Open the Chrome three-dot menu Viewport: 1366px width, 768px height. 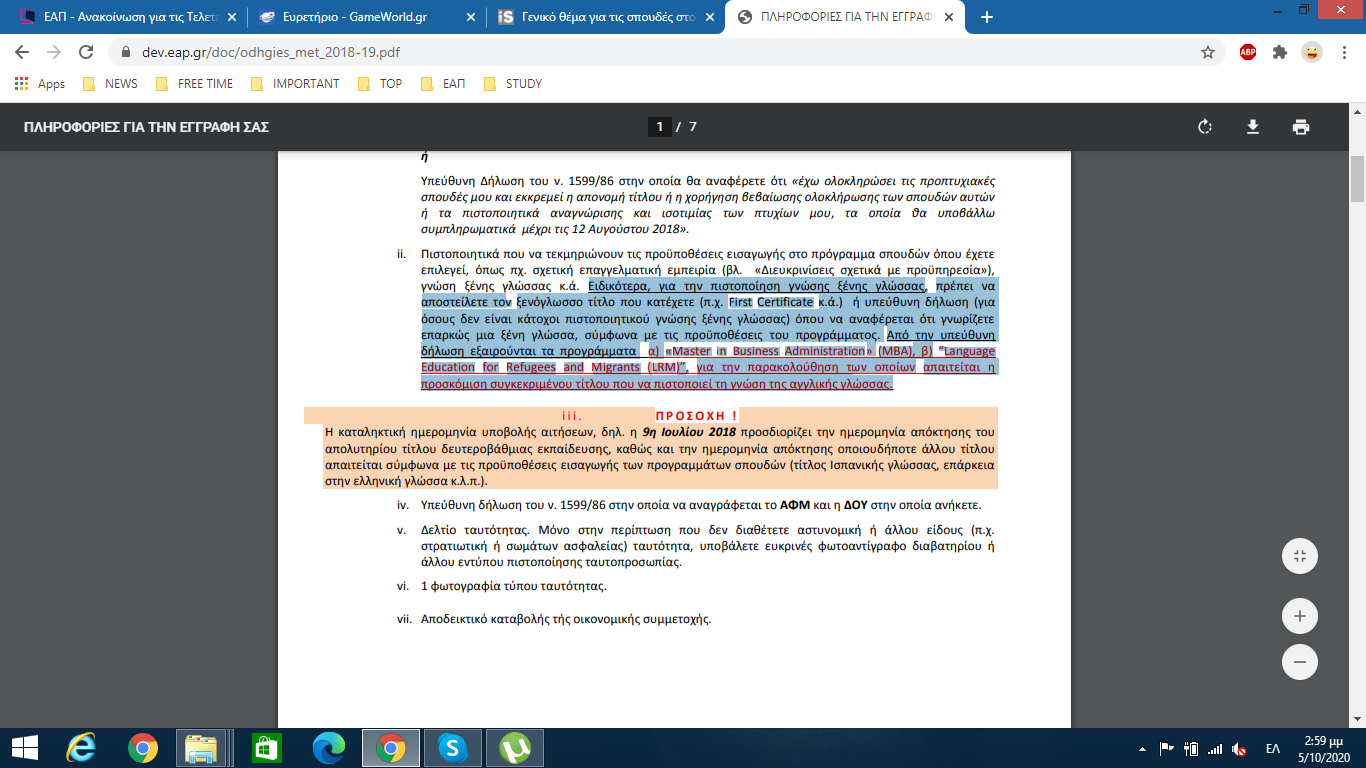click(x=1344, y=52)
